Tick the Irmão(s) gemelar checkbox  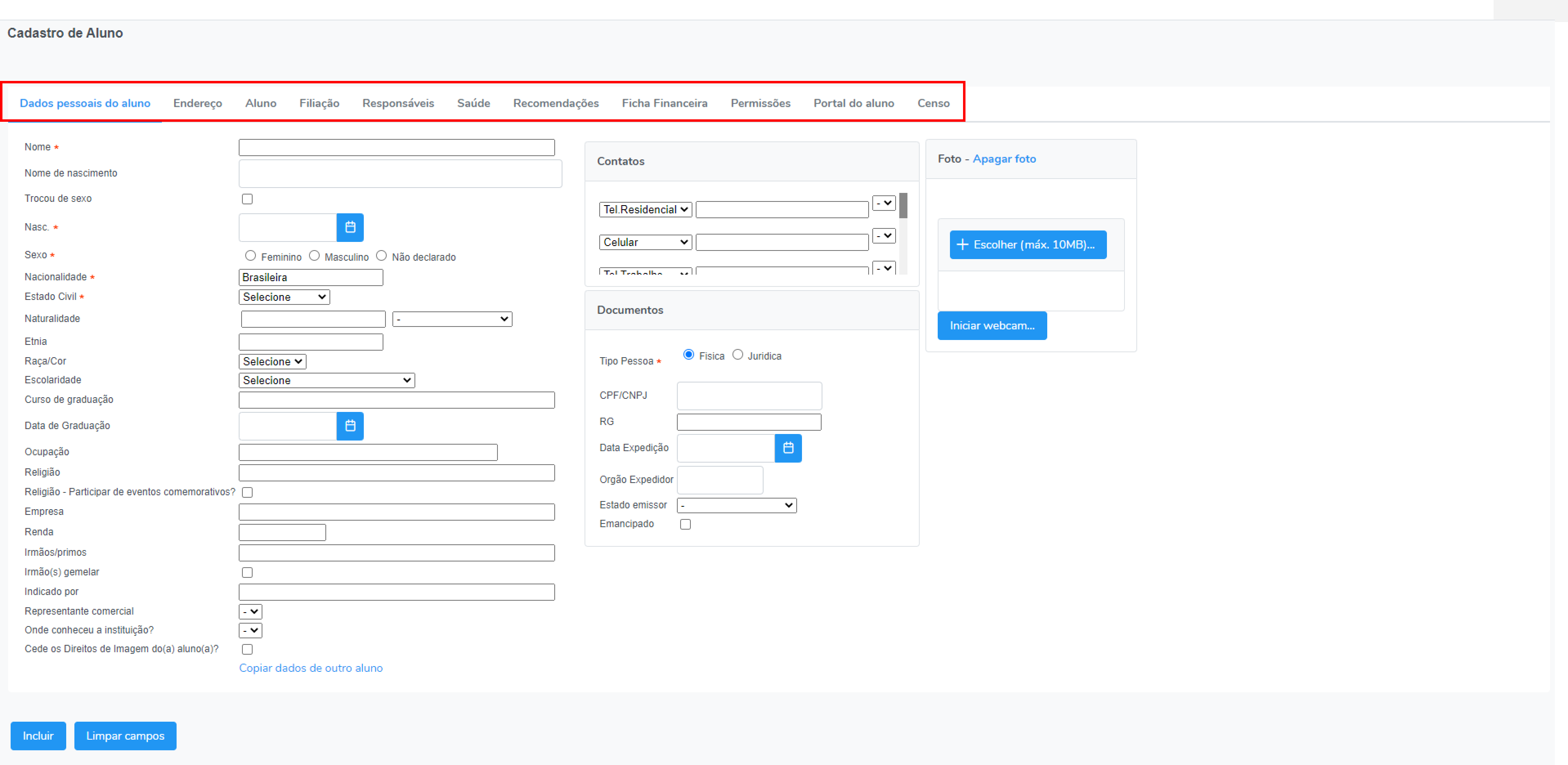pyautogui.click(x=247, y=573)
